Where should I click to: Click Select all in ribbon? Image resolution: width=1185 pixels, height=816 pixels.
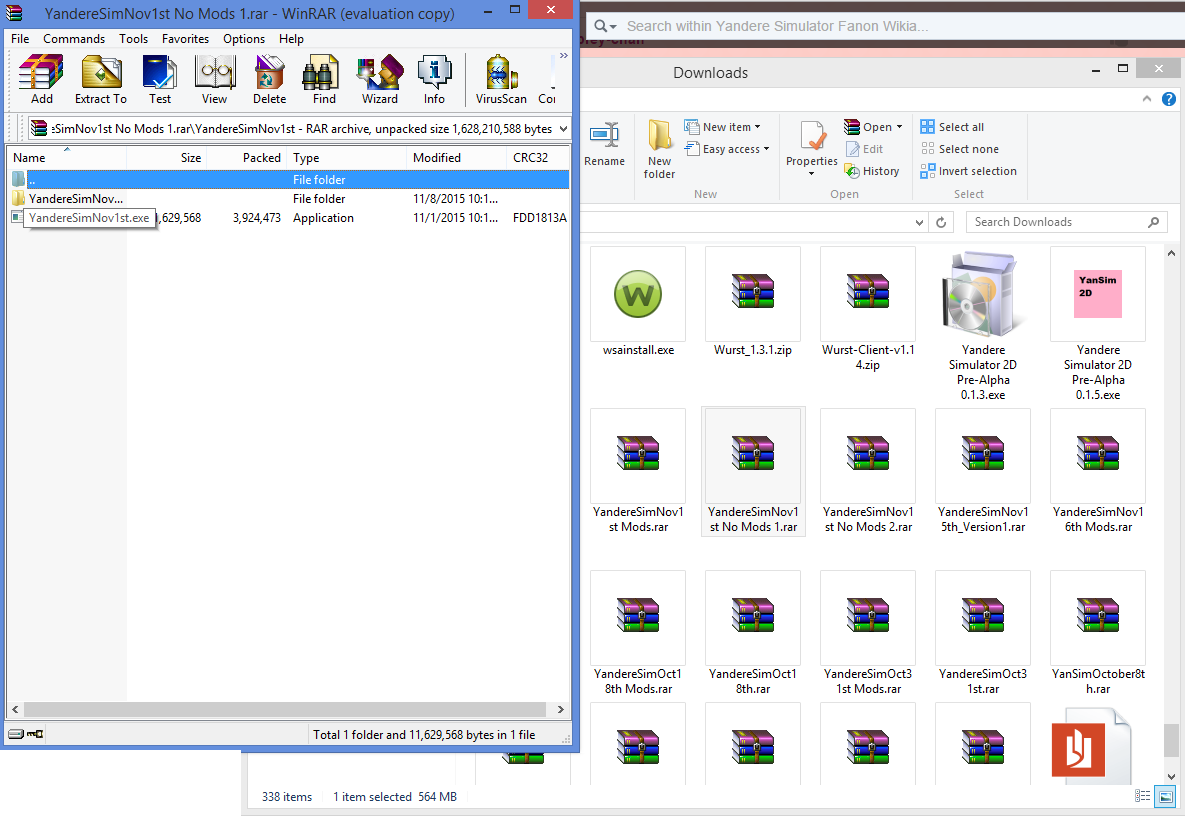(x=952, y=127)
